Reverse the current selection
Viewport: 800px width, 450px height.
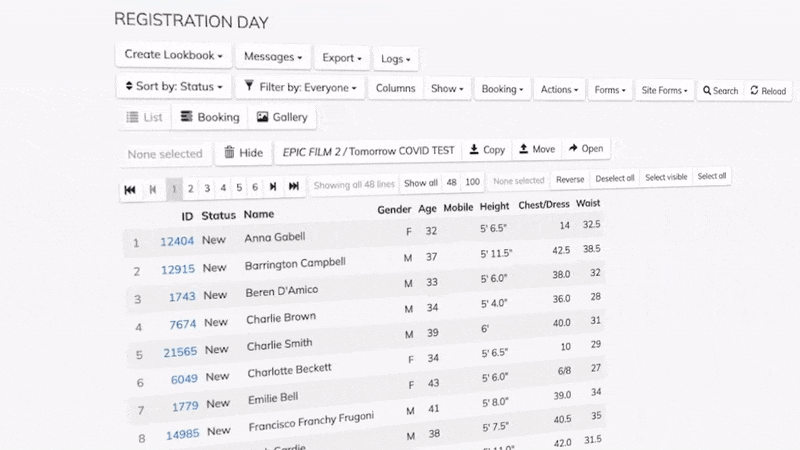click(569, 179)
